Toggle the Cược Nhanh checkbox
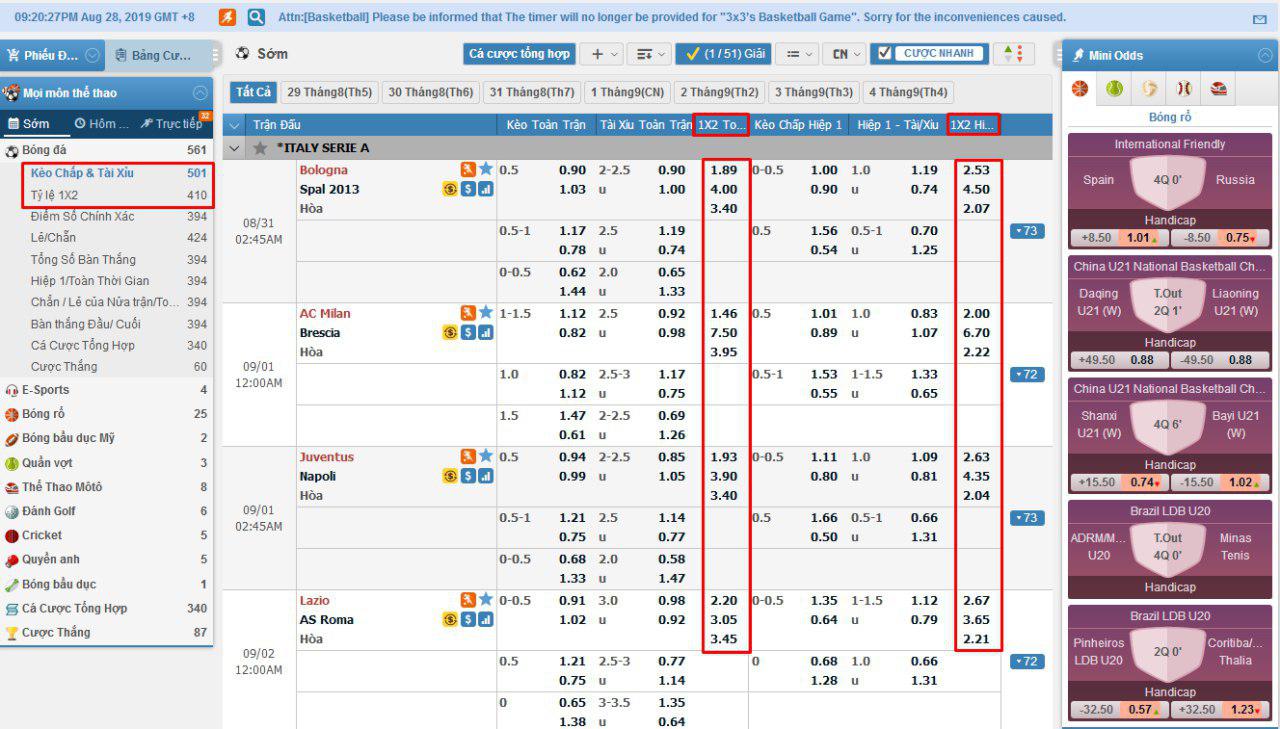 [883, 53]
